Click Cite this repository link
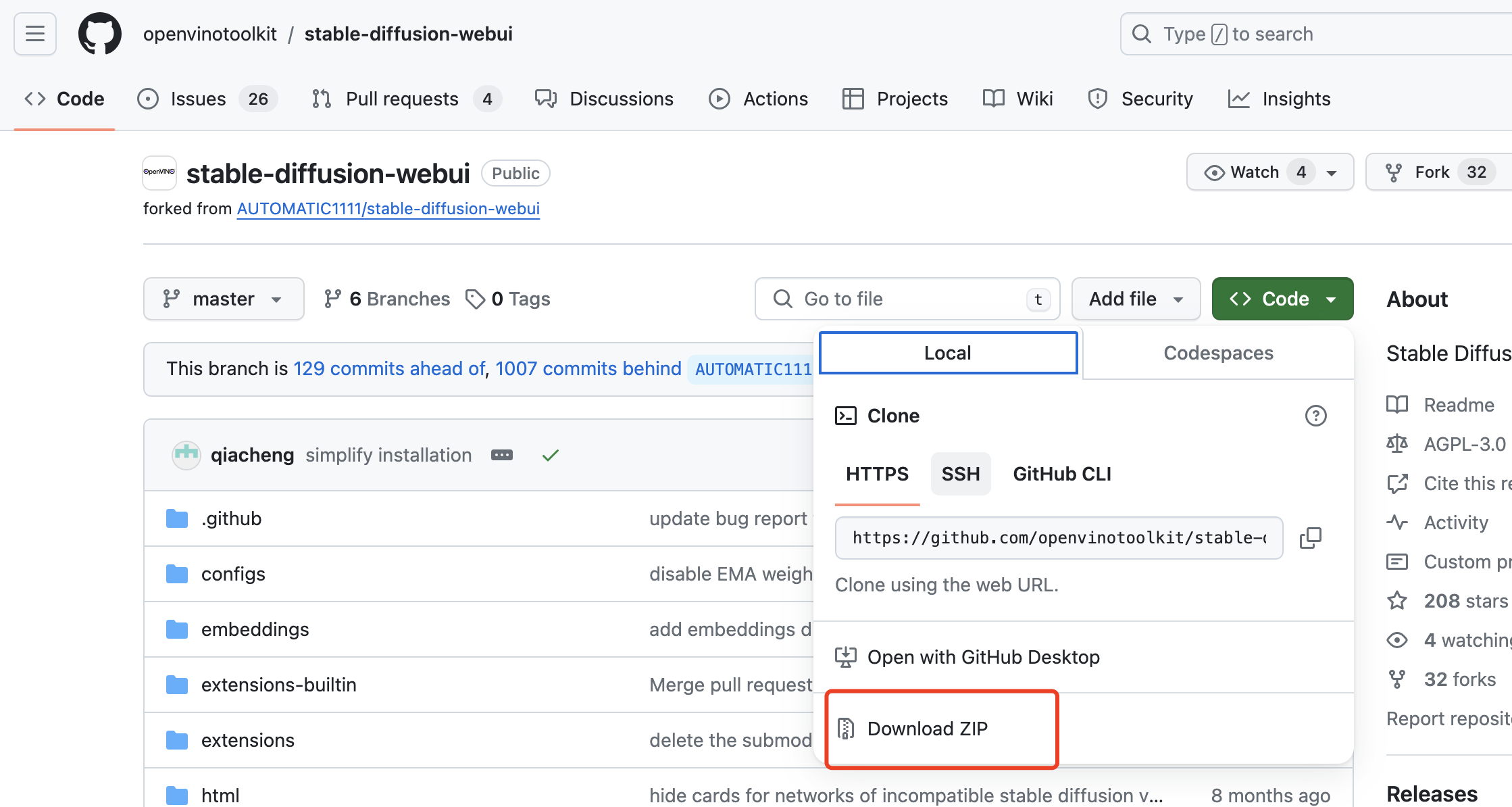 tap(1449, 483)
